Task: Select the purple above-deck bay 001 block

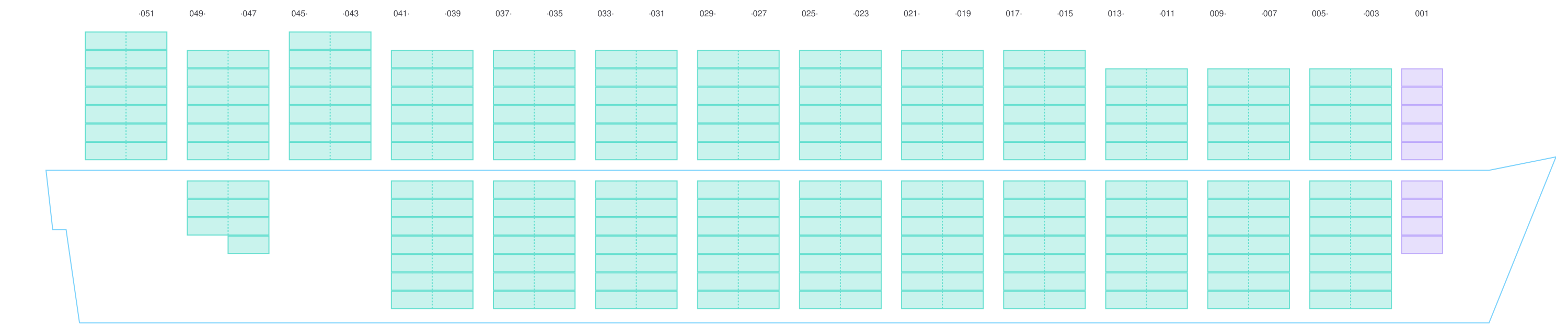Action: click(1421, 114)
